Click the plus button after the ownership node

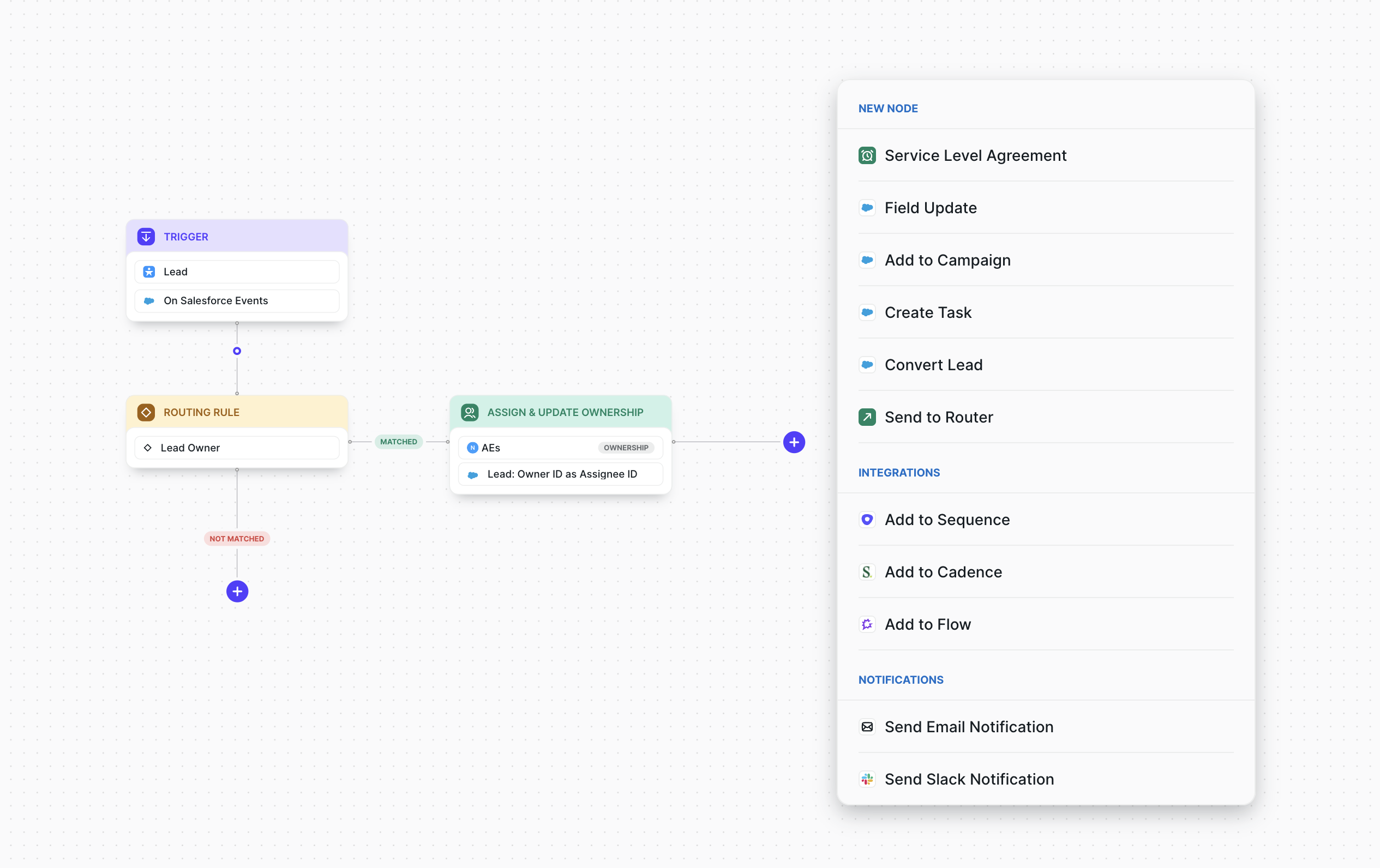794,442
